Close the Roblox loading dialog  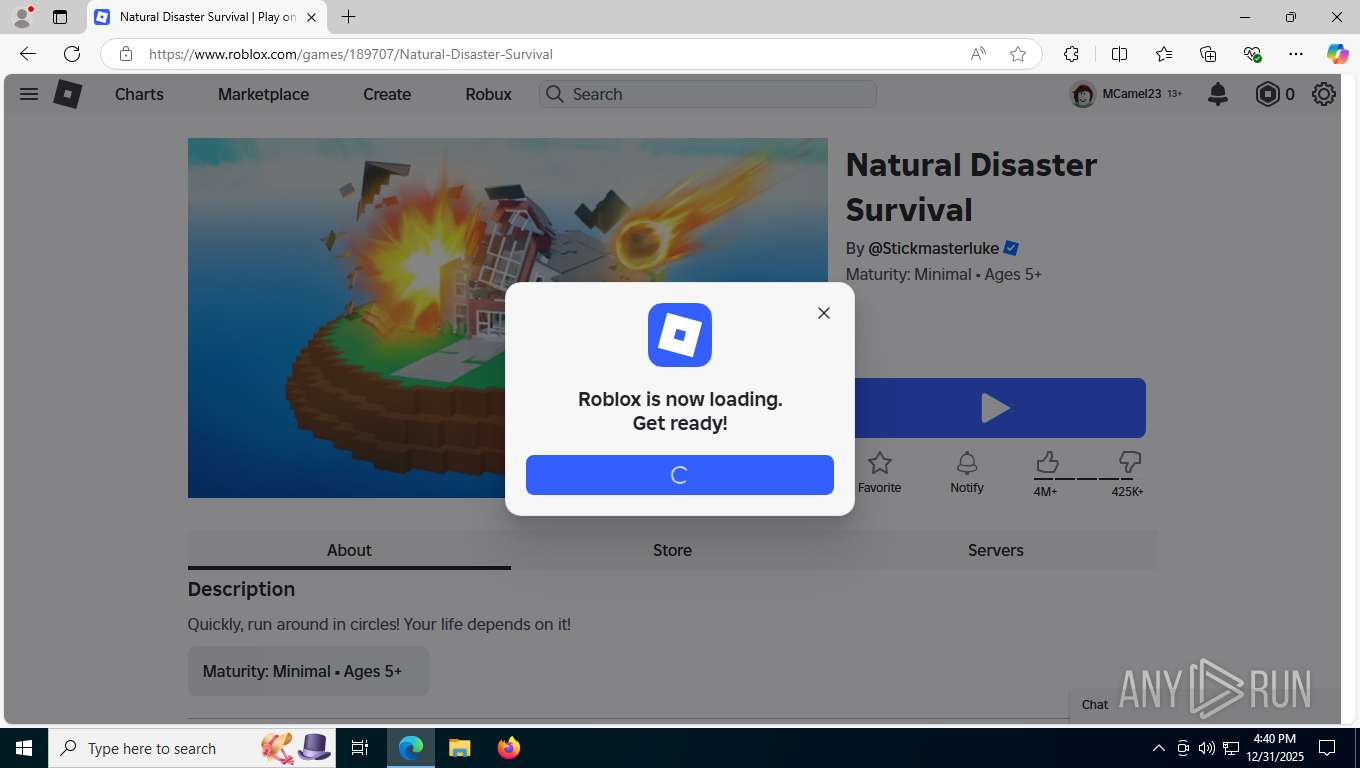pos(824,313)
